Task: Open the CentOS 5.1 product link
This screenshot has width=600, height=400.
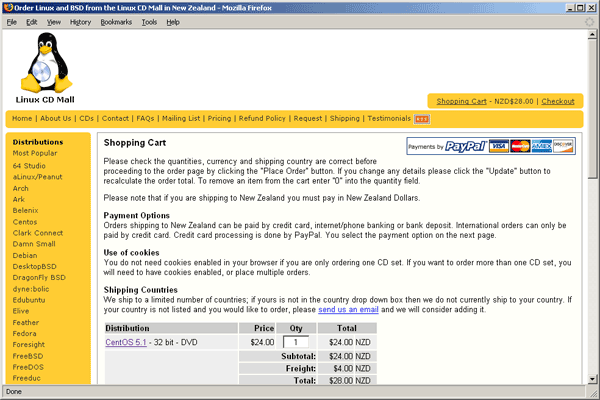Action: click(x=126, y=343)
